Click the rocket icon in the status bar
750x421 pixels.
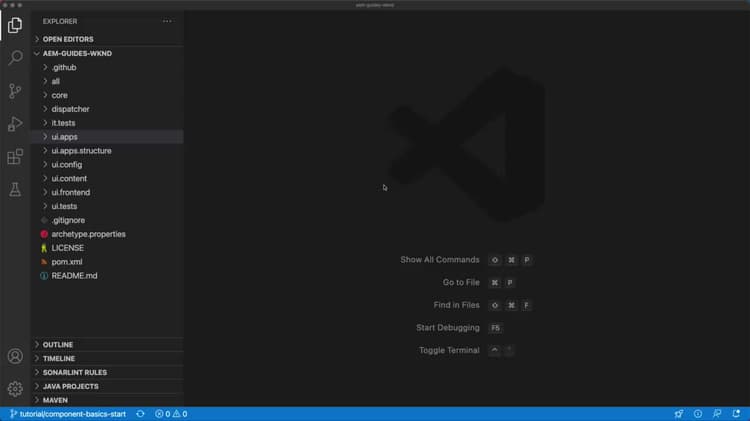click(x=679, y=414)
